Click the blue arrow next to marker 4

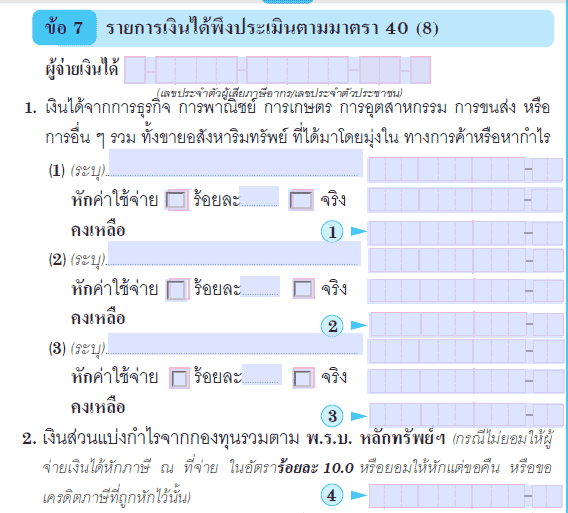[359, 495]
